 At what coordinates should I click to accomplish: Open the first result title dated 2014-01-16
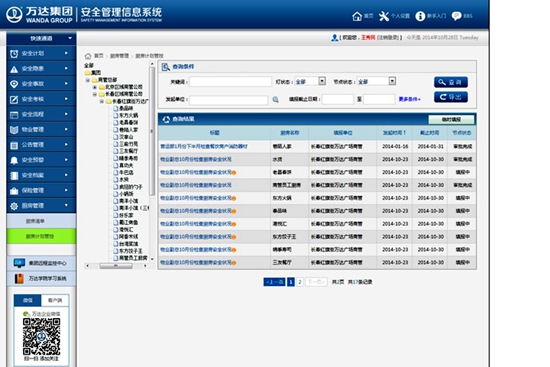click(x=204, y=147)
